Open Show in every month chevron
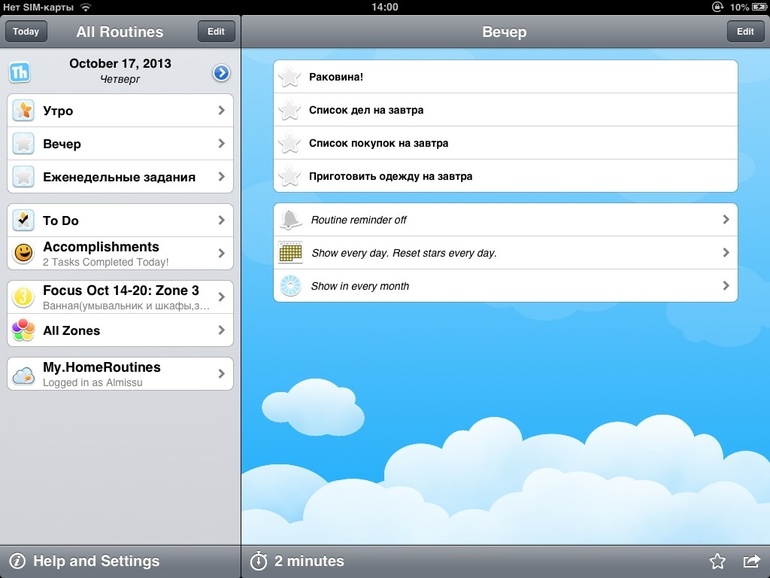 [726, 285]
